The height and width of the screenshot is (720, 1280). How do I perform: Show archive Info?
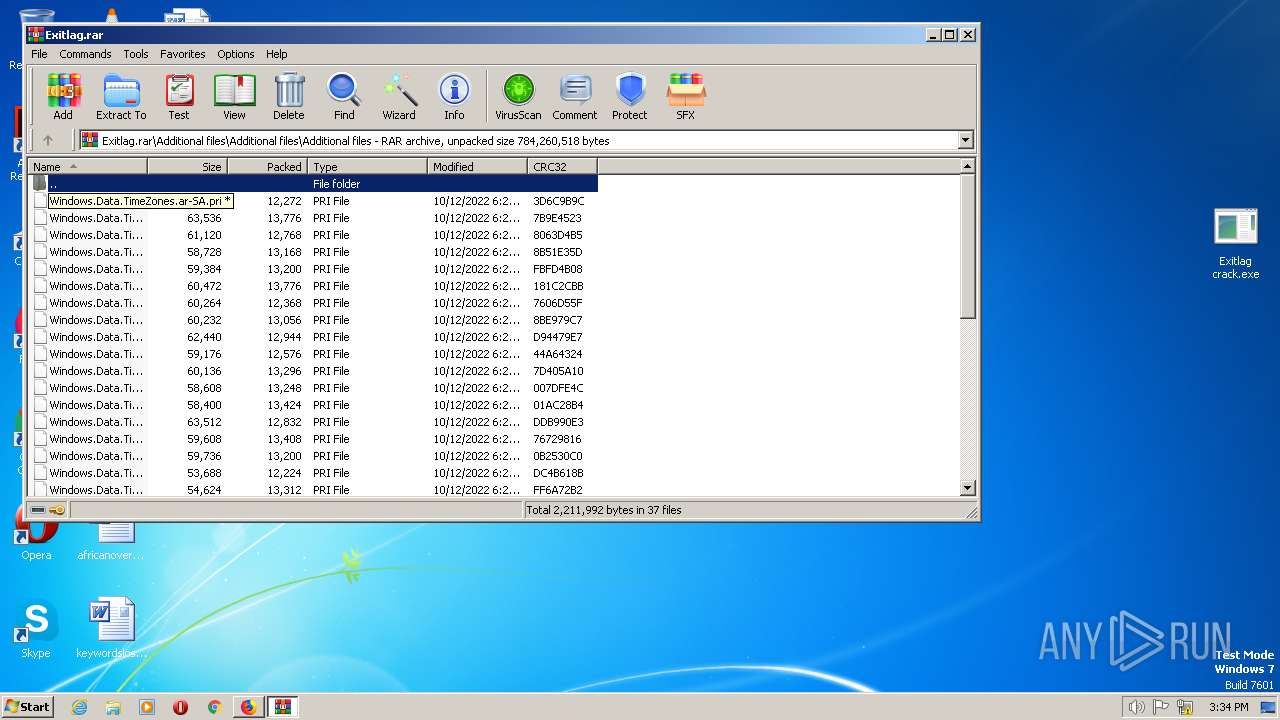click(x=454, y=96)
